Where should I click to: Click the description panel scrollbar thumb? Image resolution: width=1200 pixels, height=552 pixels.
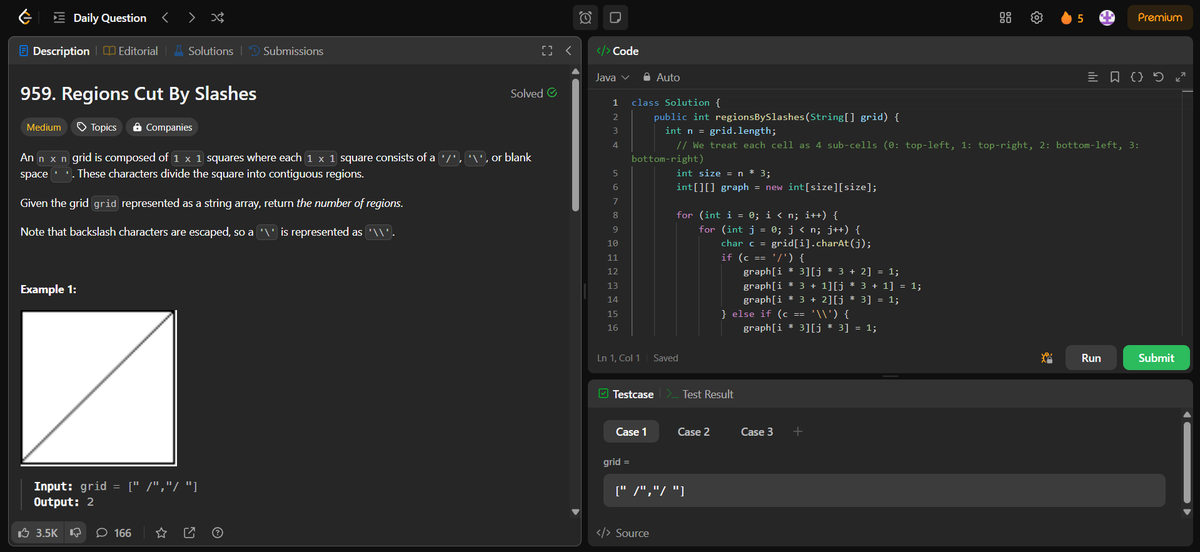575,144
